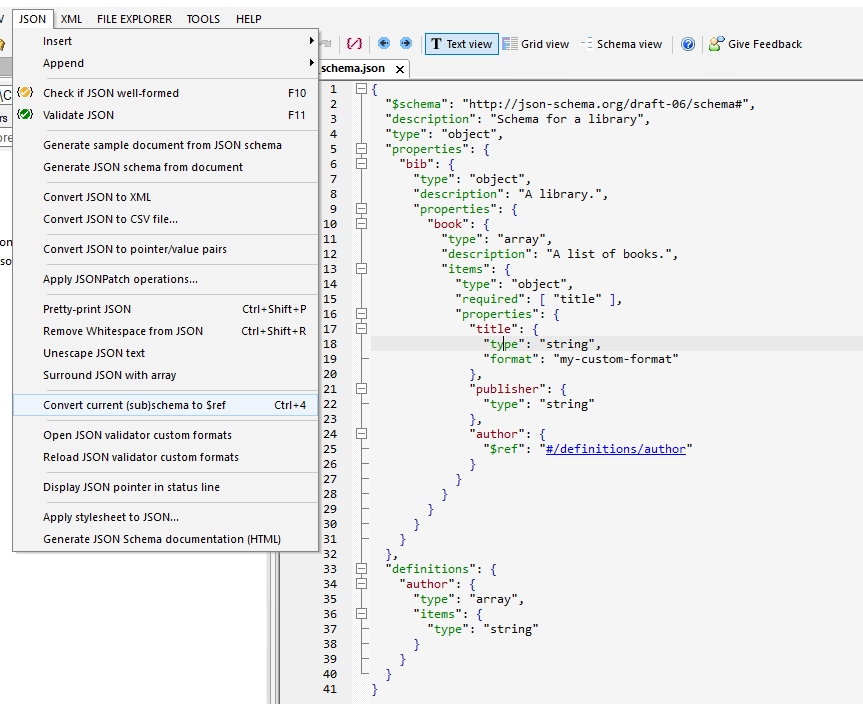This screenshot has width=863, height=704.
Task: Close the schema.json tab
Action: (400, 69)
